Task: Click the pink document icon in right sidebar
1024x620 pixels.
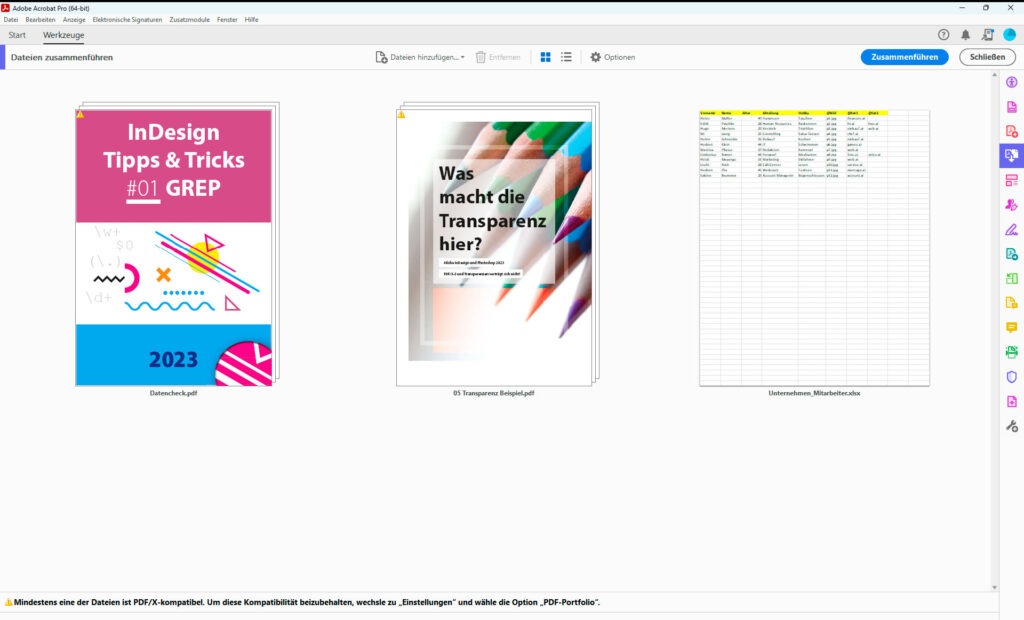Action: 1012,106
